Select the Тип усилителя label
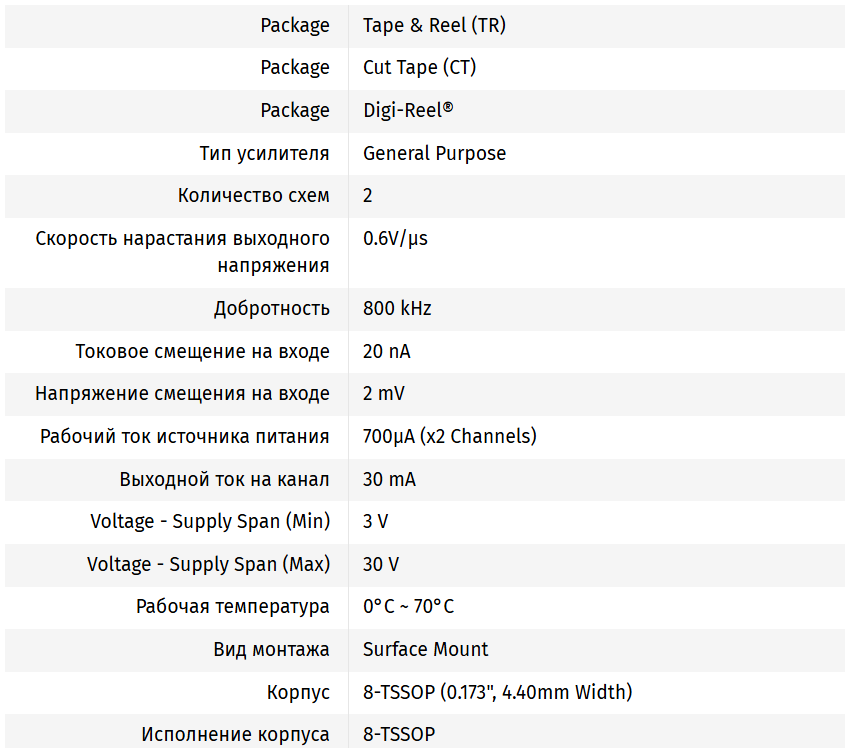The image size is (845, 748). (x=264, y=153)
